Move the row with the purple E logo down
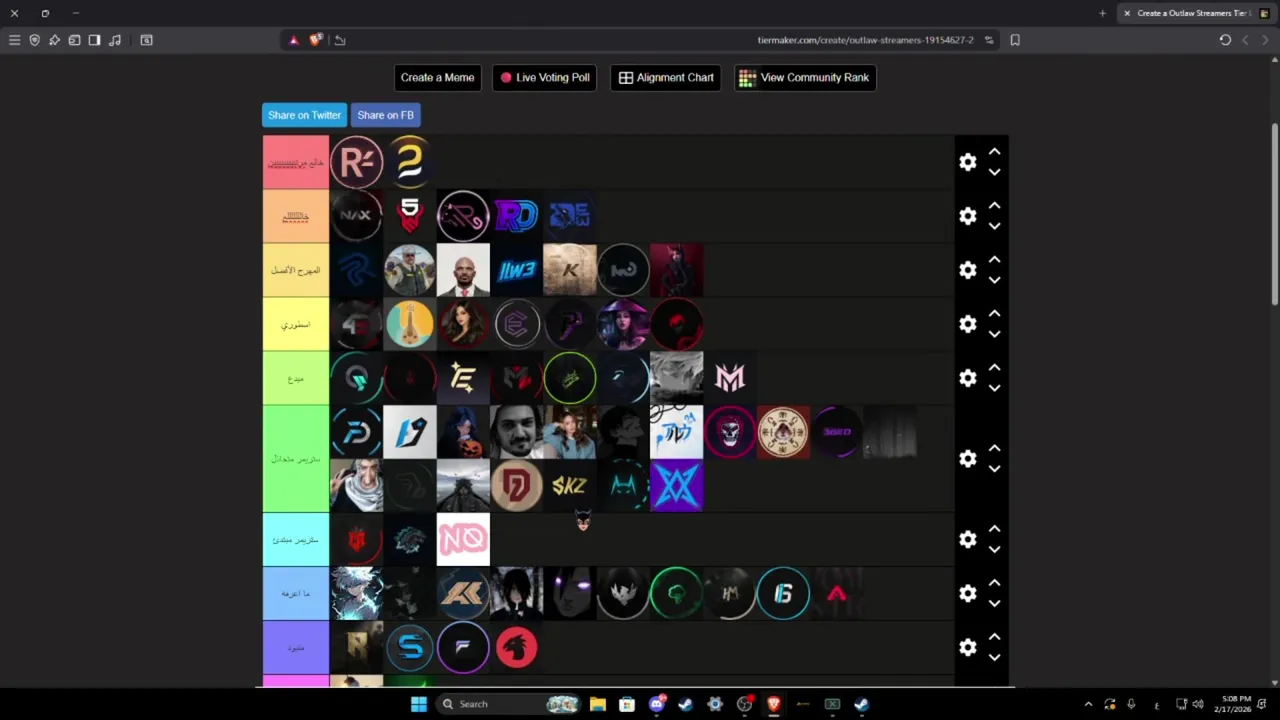The width and height of the screenshot is (1280, 720). (x=994, y=334)
